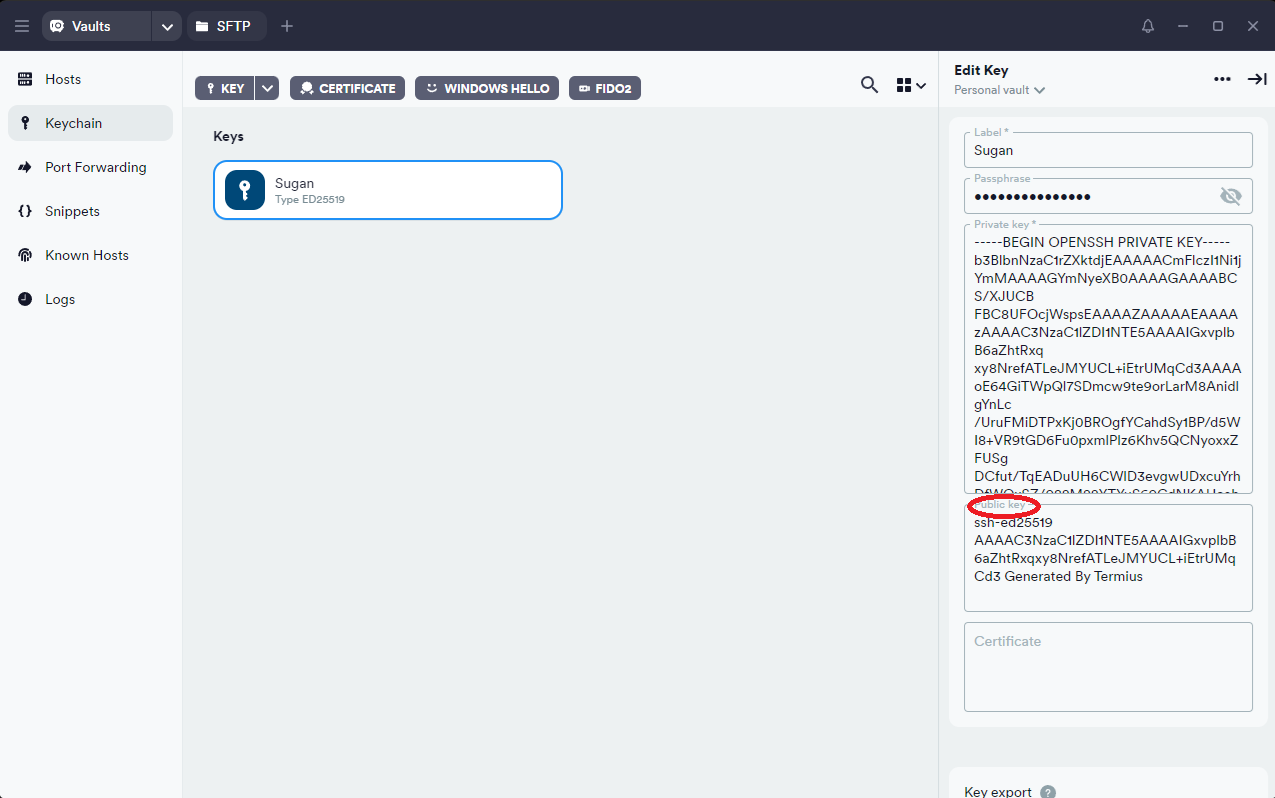The height and width of the screenshot is (798, 1275).
Task: Add a new tab with plus
Action: tap(287, 26)
